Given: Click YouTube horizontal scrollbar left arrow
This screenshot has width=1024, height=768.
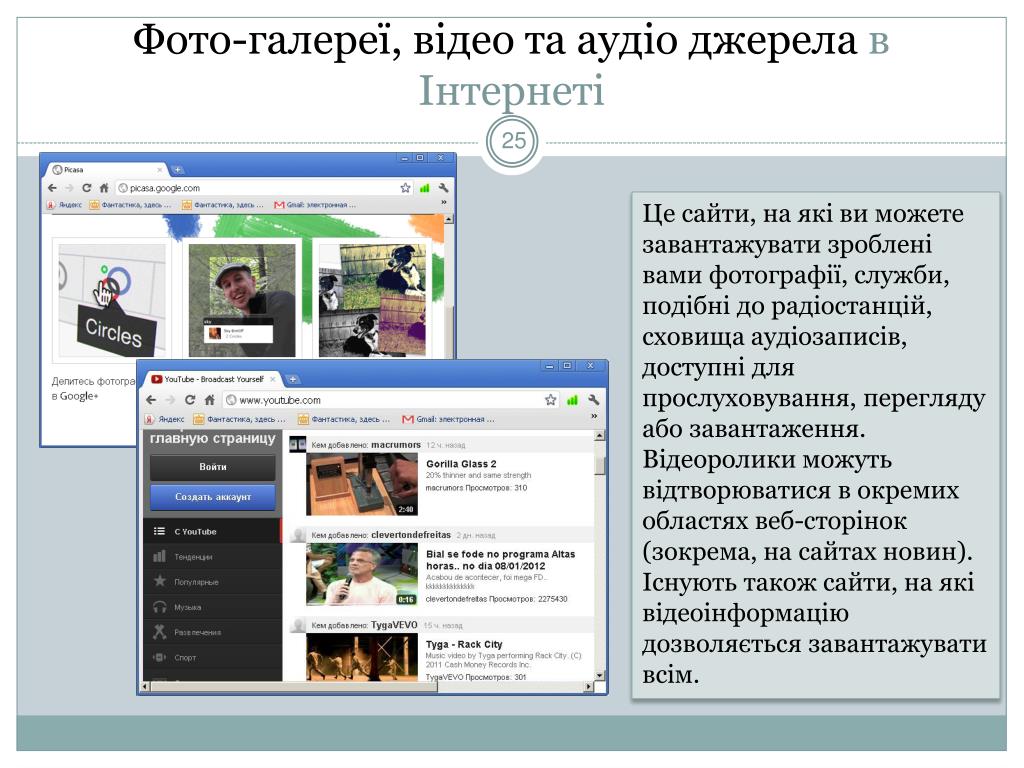Looking at the screenshot, I should (x=146, y=687).
